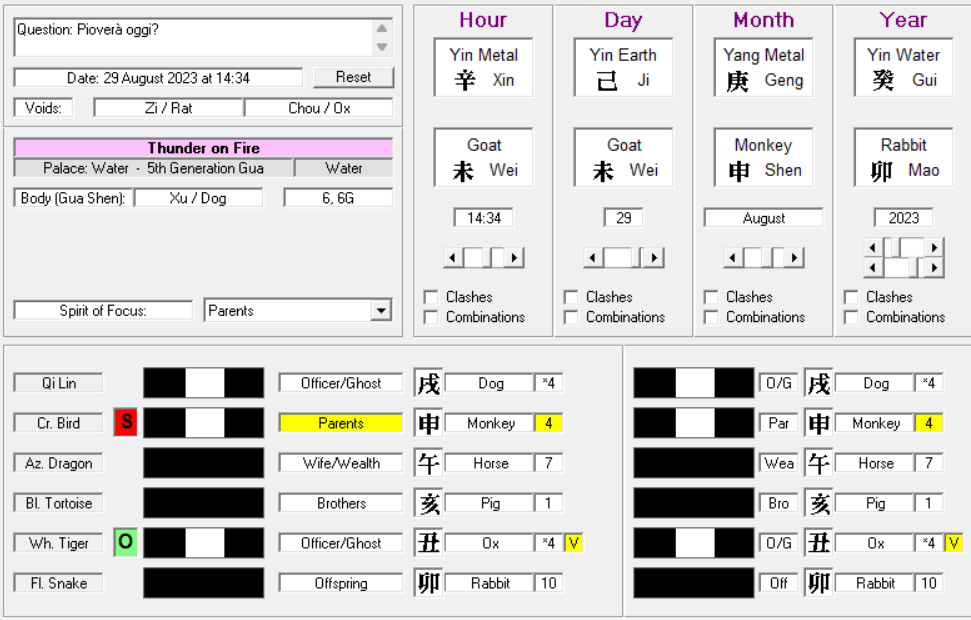Move the Day slider left arrow
The image size is (971, 620).
click(x=593, y=258)
